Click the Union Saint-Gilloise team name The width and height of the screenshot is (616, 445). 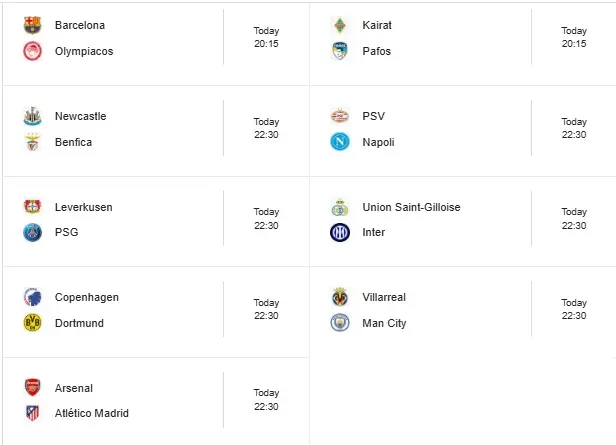[x=411, y=207]
